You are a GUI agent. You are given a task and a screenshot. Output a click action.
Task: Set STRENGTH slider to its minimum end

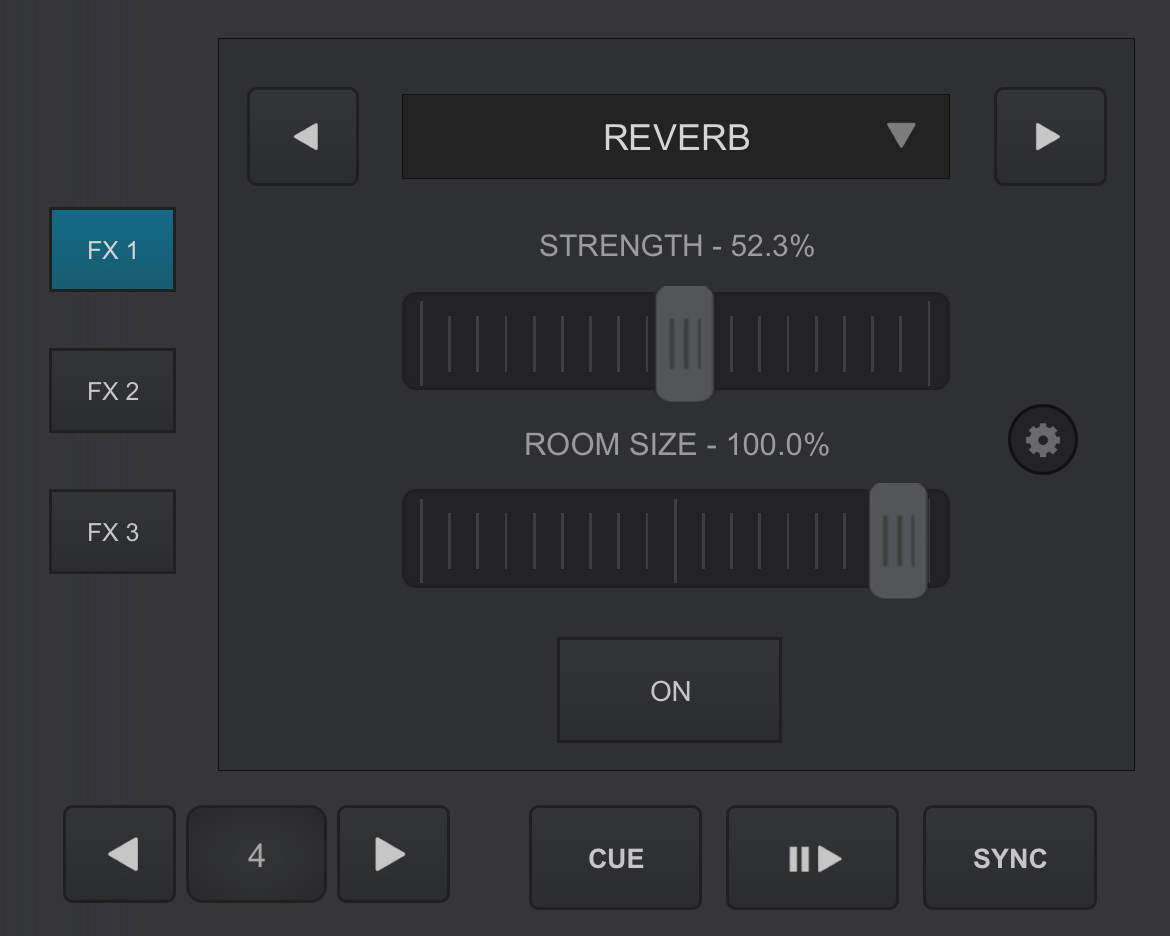point(421,342)
